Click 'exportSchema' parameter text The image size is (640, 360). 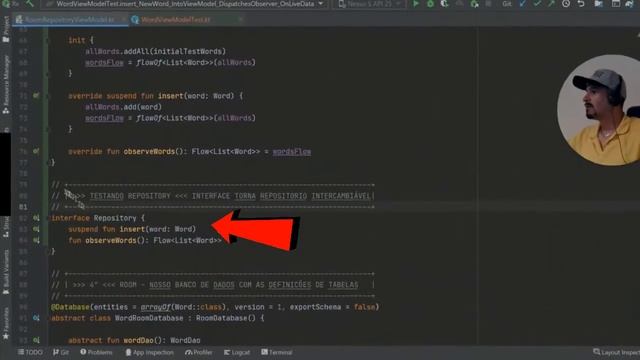pos(316,307)
